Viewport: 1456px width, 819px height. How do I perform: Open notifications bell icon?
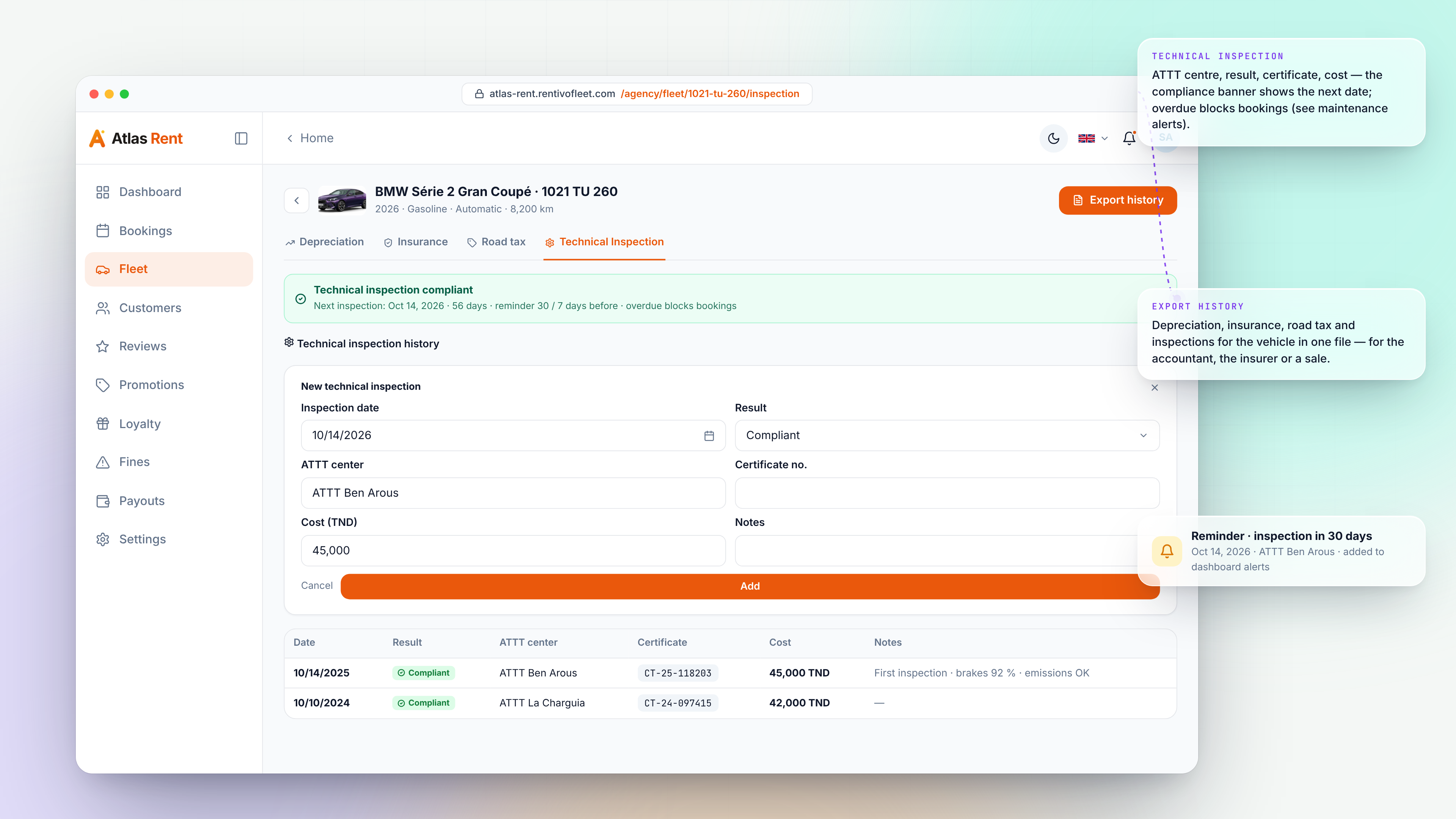pos(1129,138)
